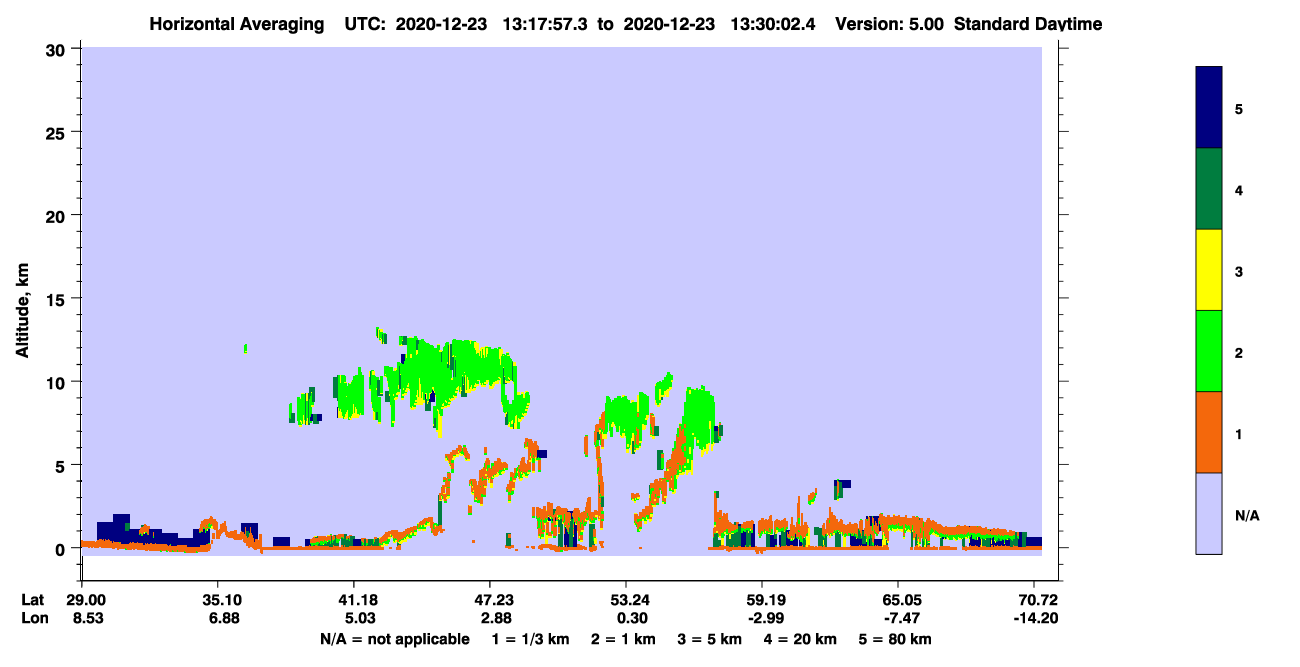Viewport: 1300px width, 667px height.
Task: Click the color bar label 4
Action: pyautogui.click(x=1239, y=189)
